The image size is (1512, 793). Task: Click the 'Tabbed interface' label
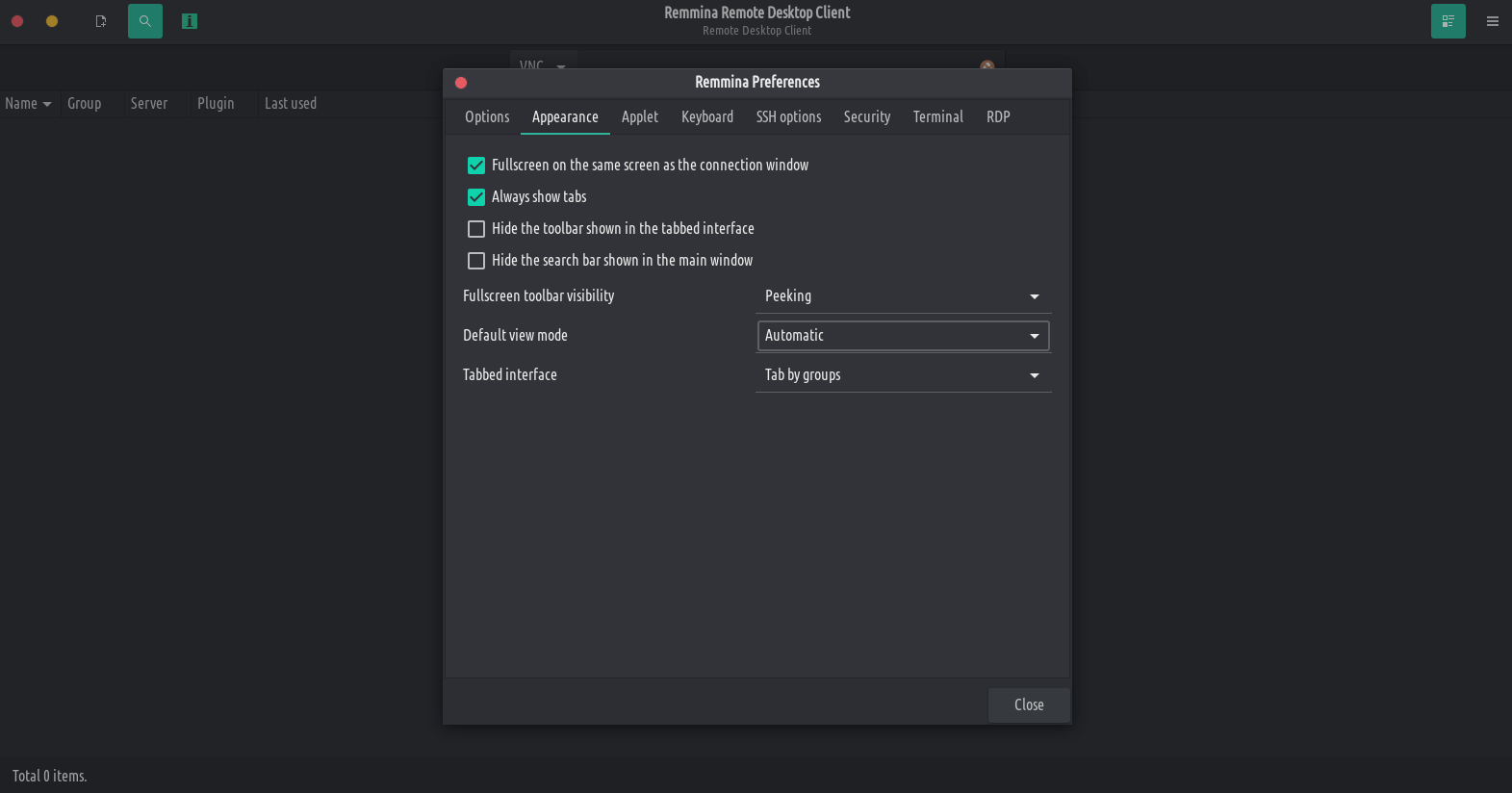(x=510, y=375)
